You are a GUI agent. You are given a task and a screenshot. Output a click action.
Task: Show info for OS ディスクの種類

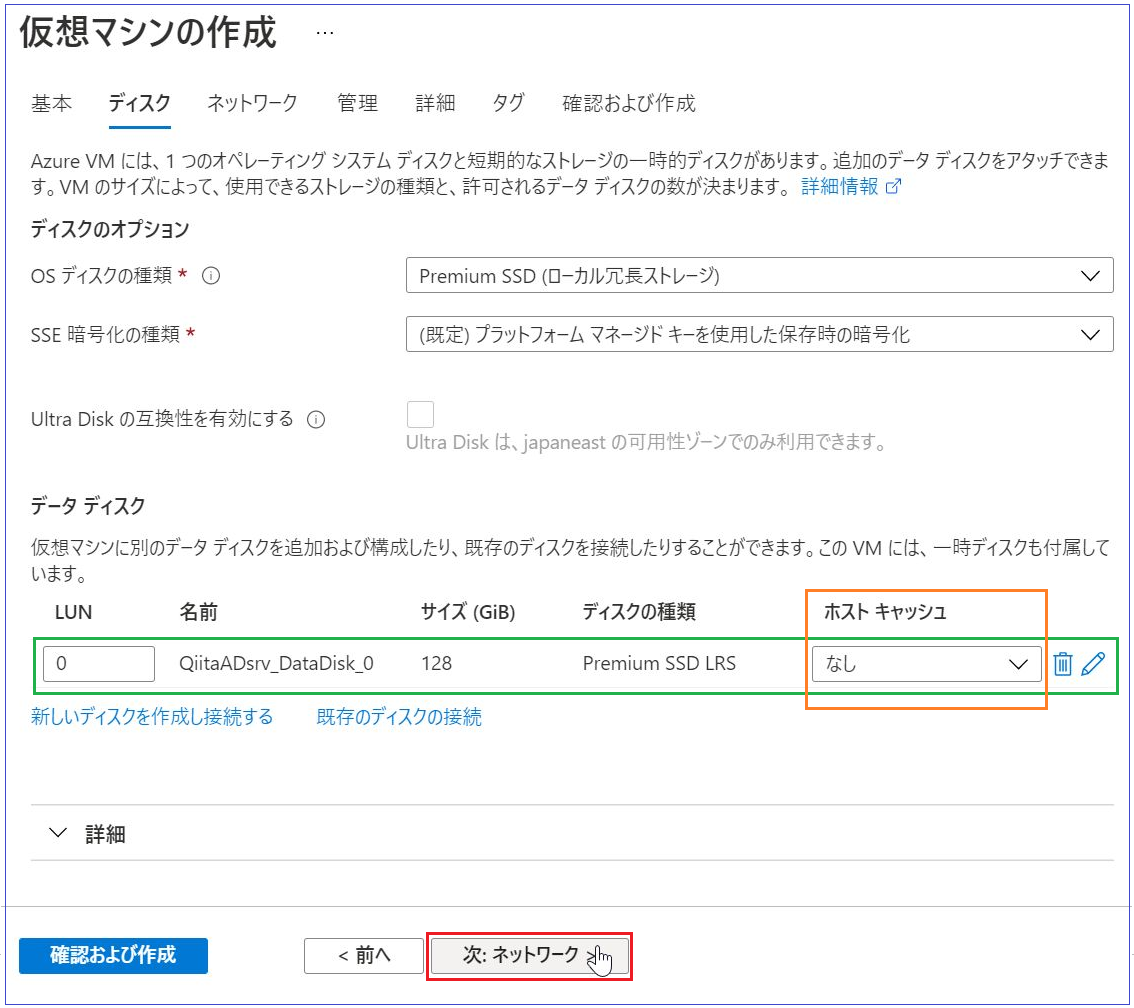pos(211,276)
